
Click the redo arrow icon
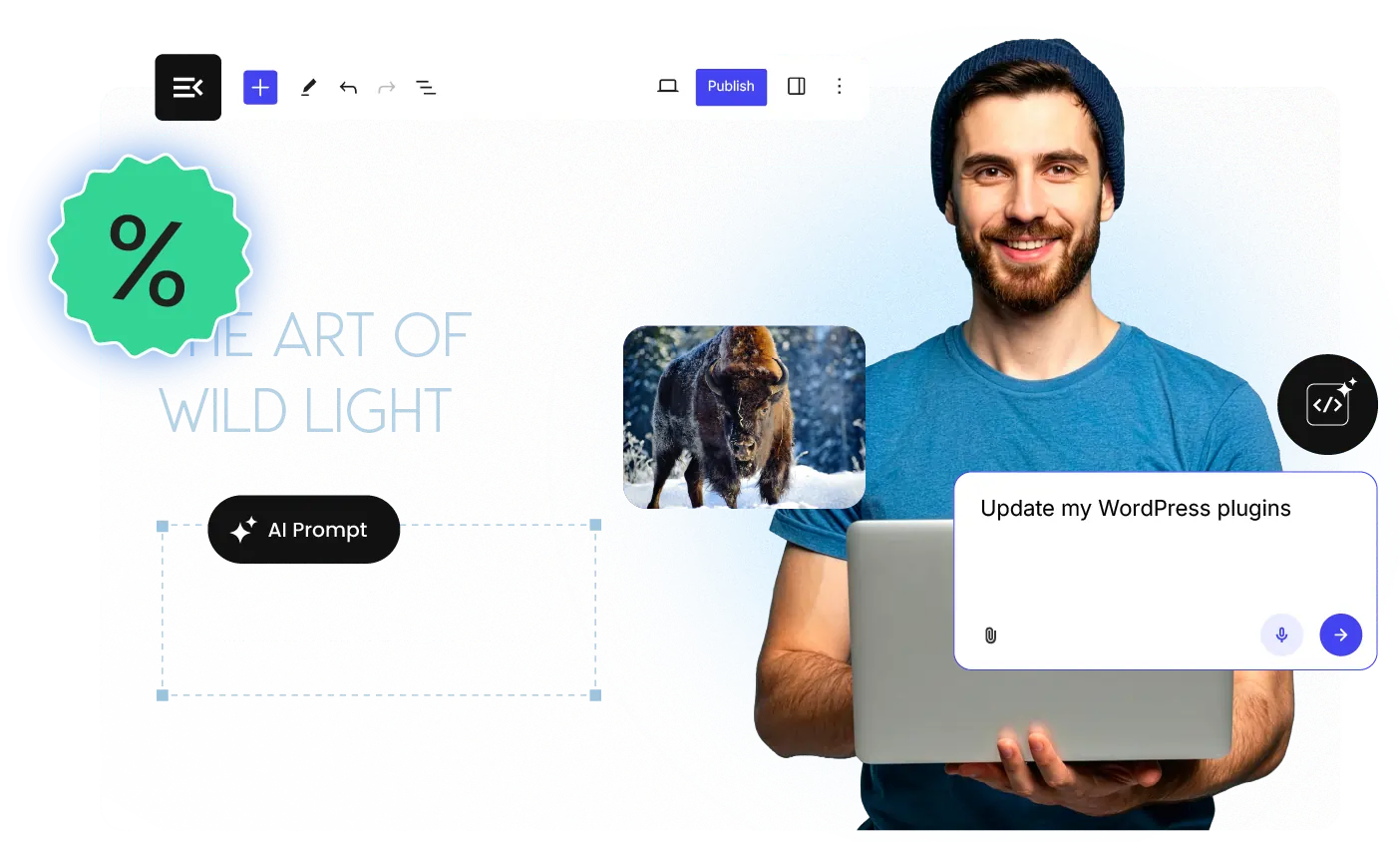387,87
